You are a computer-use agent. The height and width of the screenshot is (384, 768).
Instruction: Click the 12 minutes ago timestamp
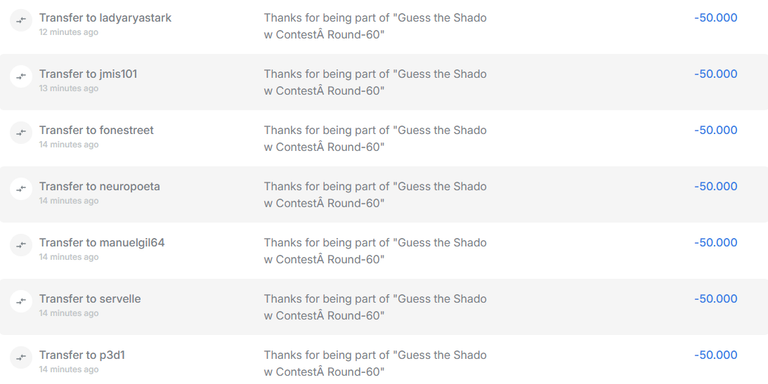(69, 32)
